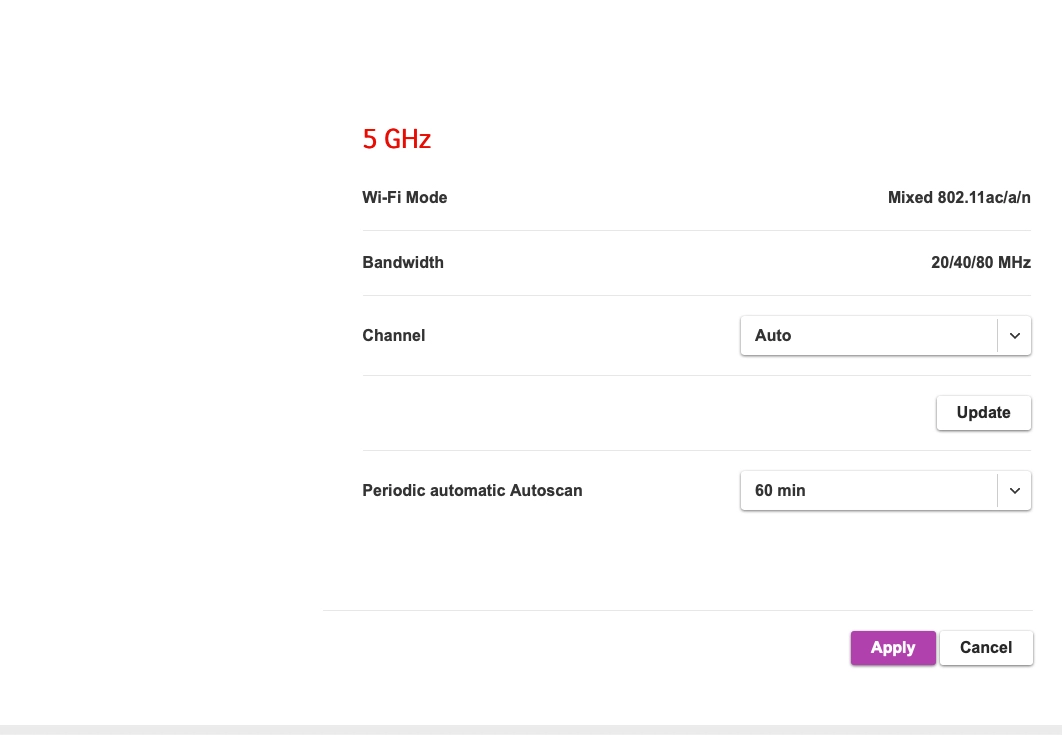The image size is (1062, 735).
Task: Click the chevron arrow in Autoscan dropdown
Action: 1014,491
